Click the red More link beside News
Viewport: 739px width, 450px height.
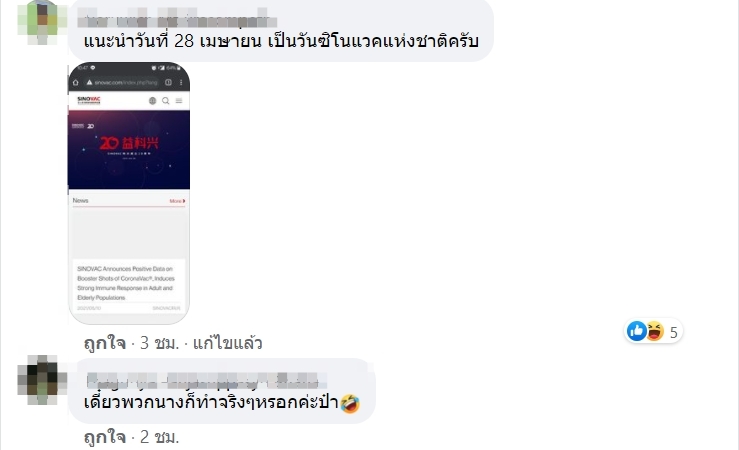177,201
